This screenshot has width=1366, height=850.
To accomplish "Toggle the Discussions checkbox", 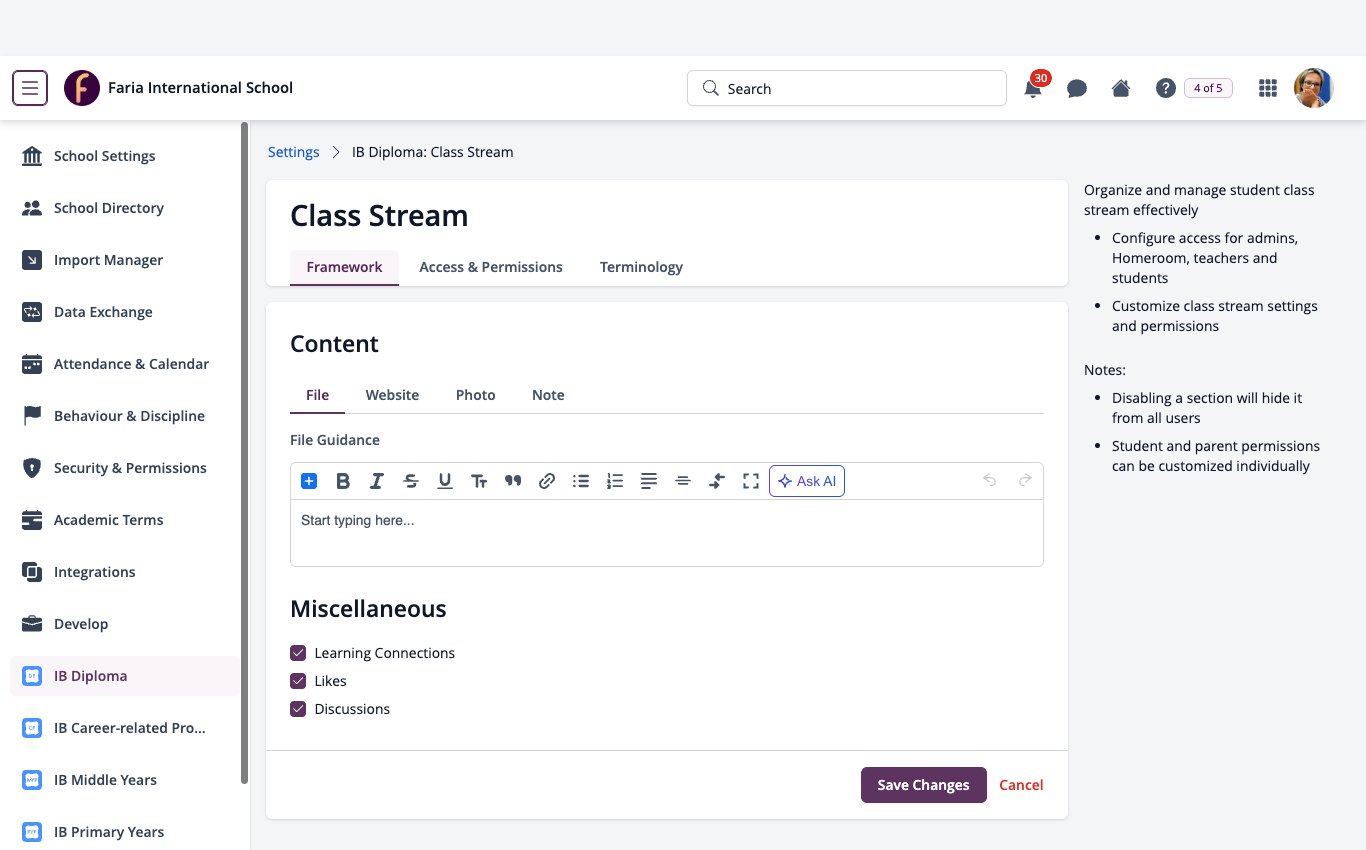I will point(298,709).
